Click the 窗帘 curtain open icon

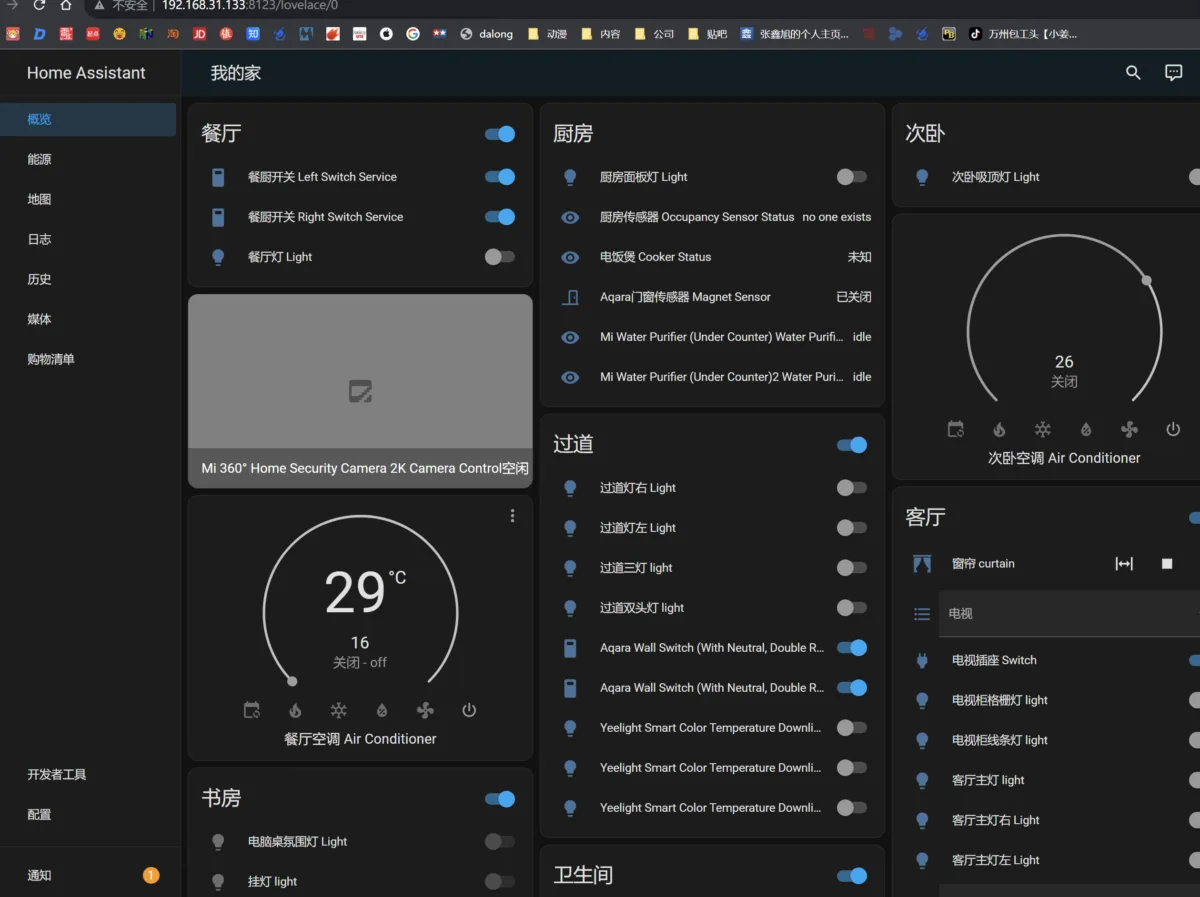[x=1124, y=564]
